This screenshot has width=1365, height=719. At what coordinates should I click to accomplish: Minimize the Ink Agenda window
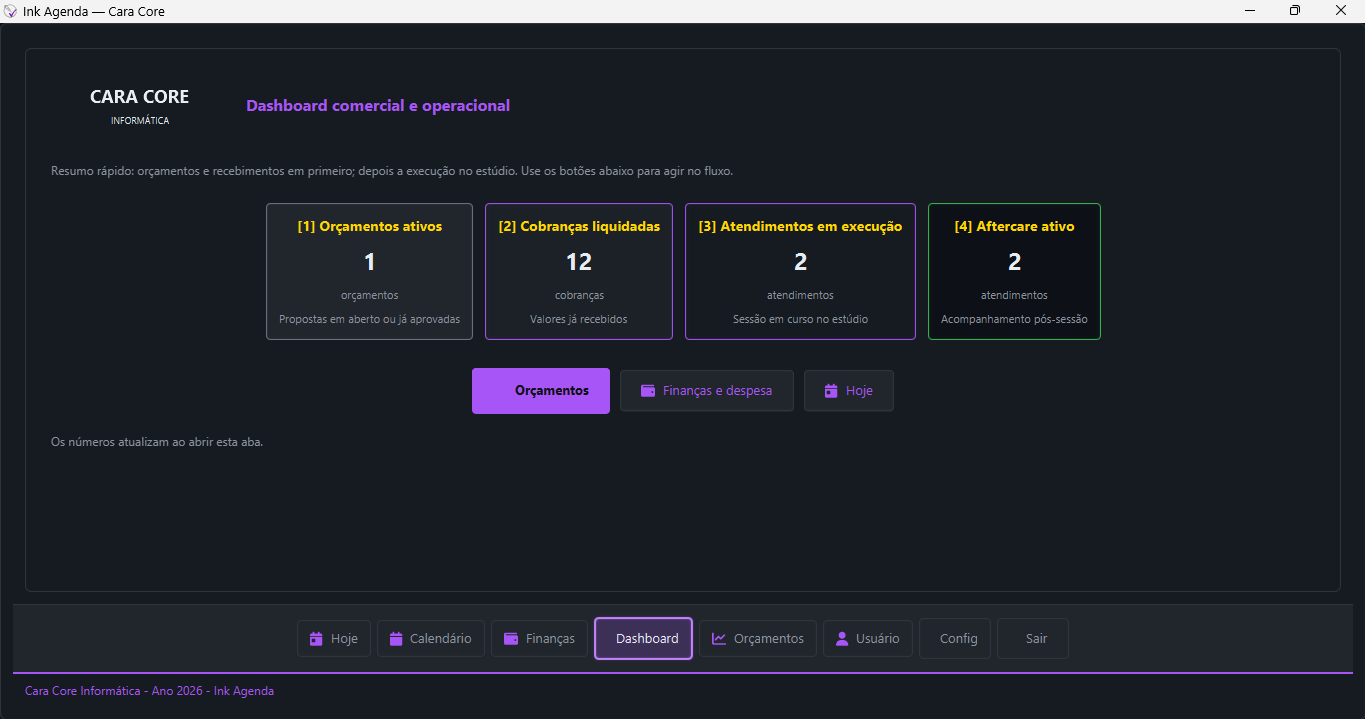(1250, 11)
